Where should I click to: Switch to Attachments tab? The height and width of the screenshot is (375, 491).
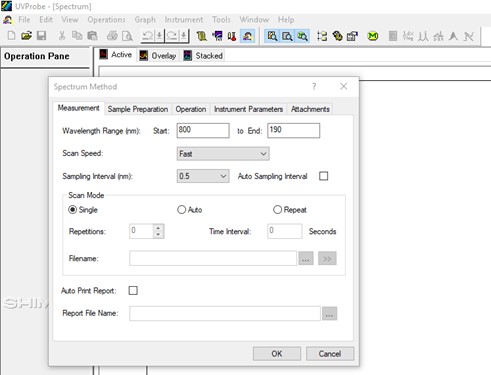[x=310, y=109]
